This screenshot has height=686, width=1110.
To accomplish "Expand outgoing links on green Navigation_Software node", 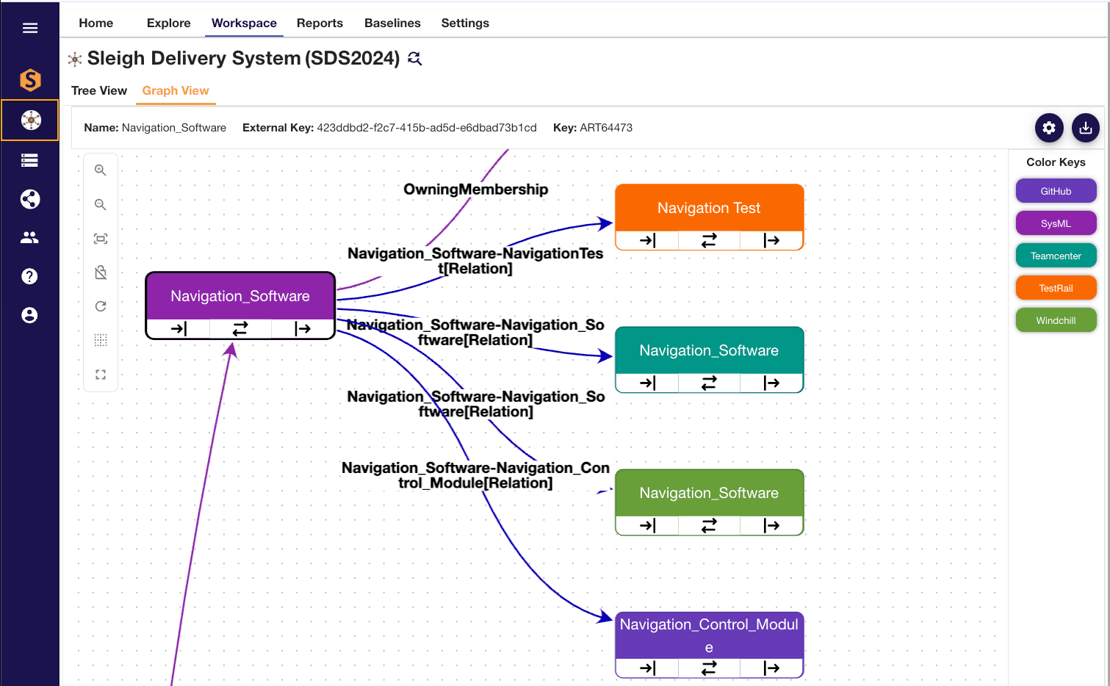I will coord(771,525).
